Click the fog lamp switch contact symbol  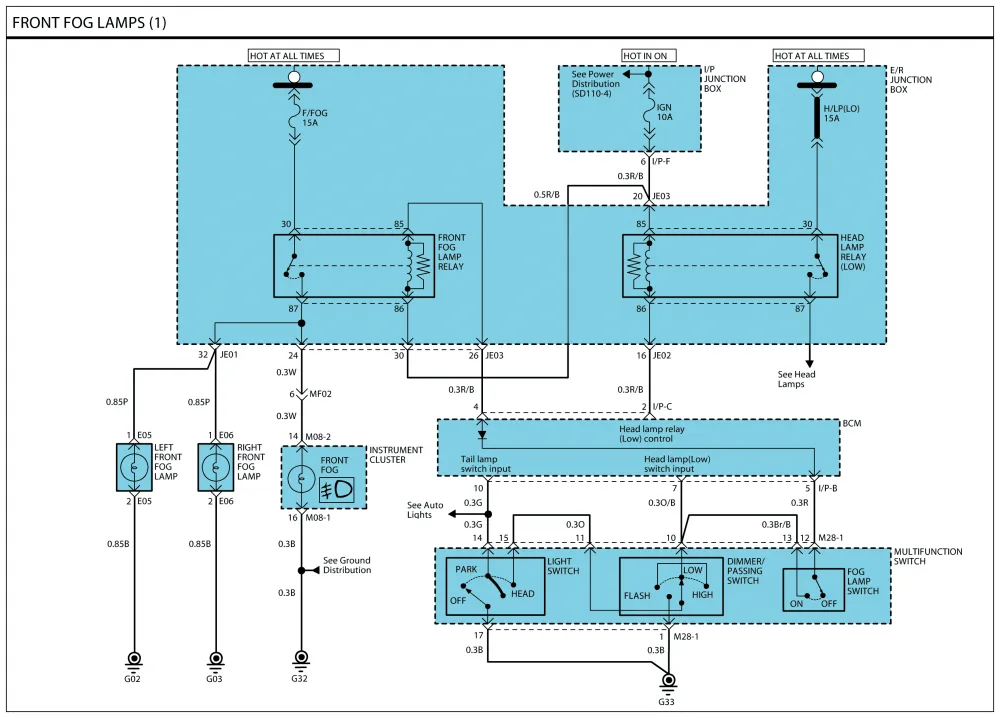point(816,587)
